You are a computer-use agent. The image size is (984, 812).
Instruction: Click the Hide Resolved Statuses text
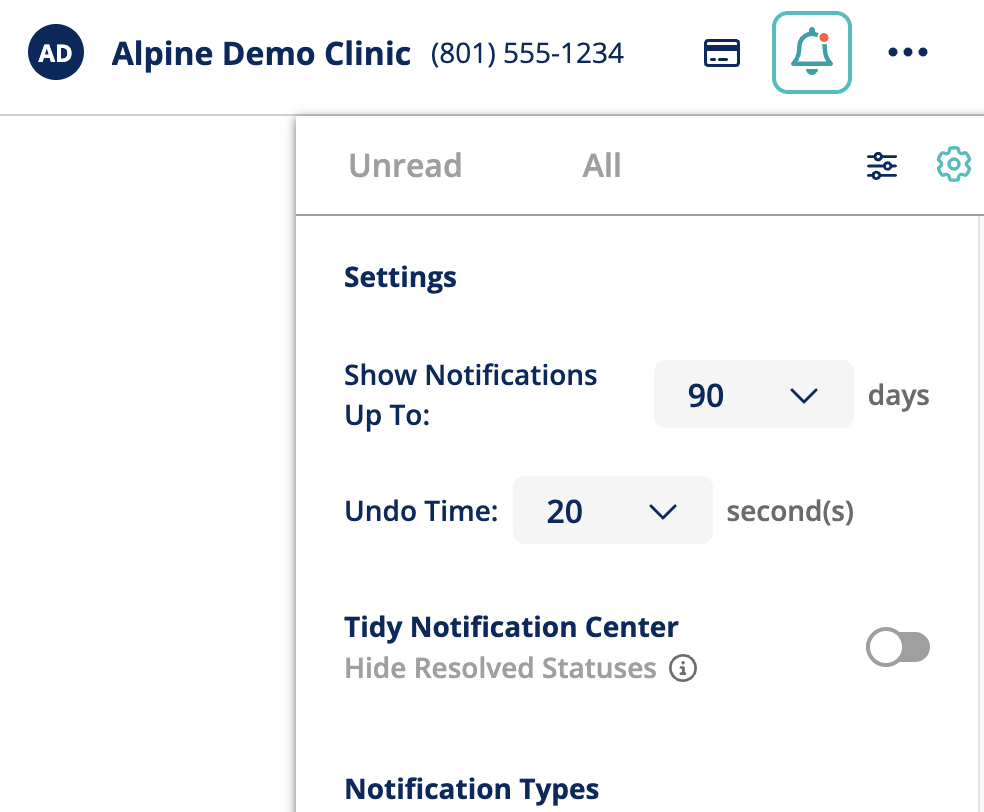pyautogui.click(x=501, y=668)
